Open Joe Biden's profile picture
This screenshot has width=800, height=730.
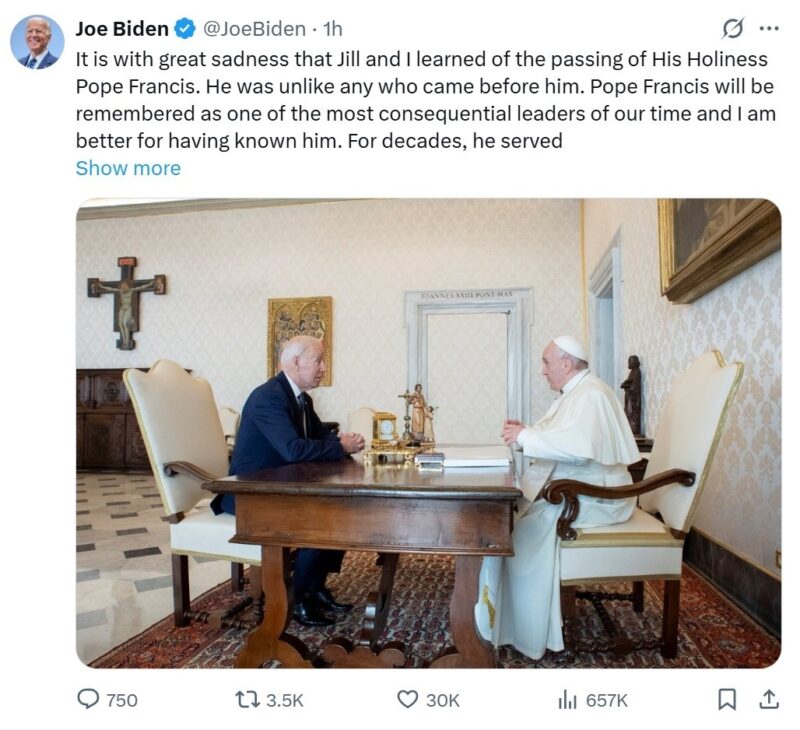click(37, 42)
